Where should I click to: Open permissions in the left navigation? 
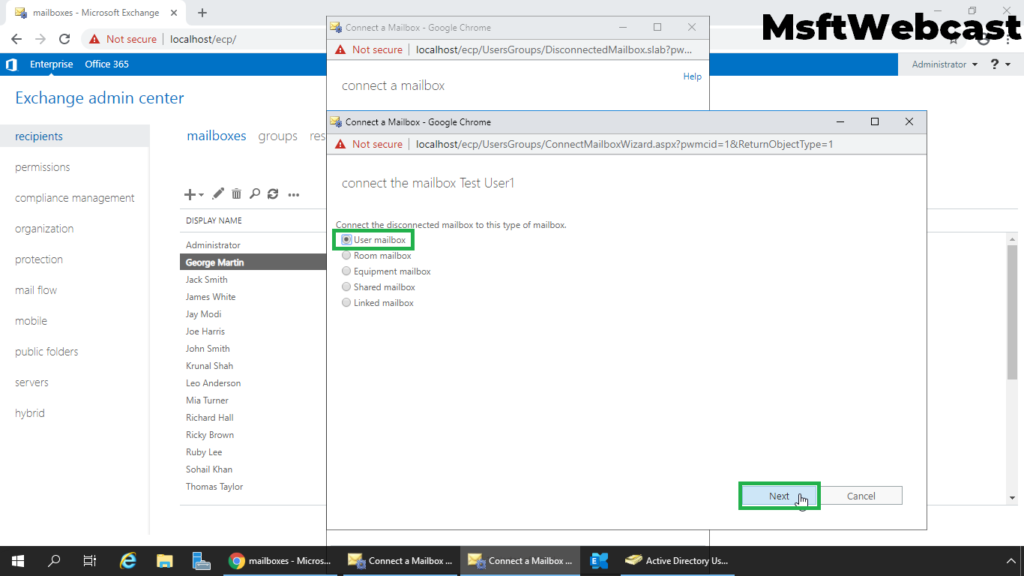pyautogui.click(x=42, y=167)
